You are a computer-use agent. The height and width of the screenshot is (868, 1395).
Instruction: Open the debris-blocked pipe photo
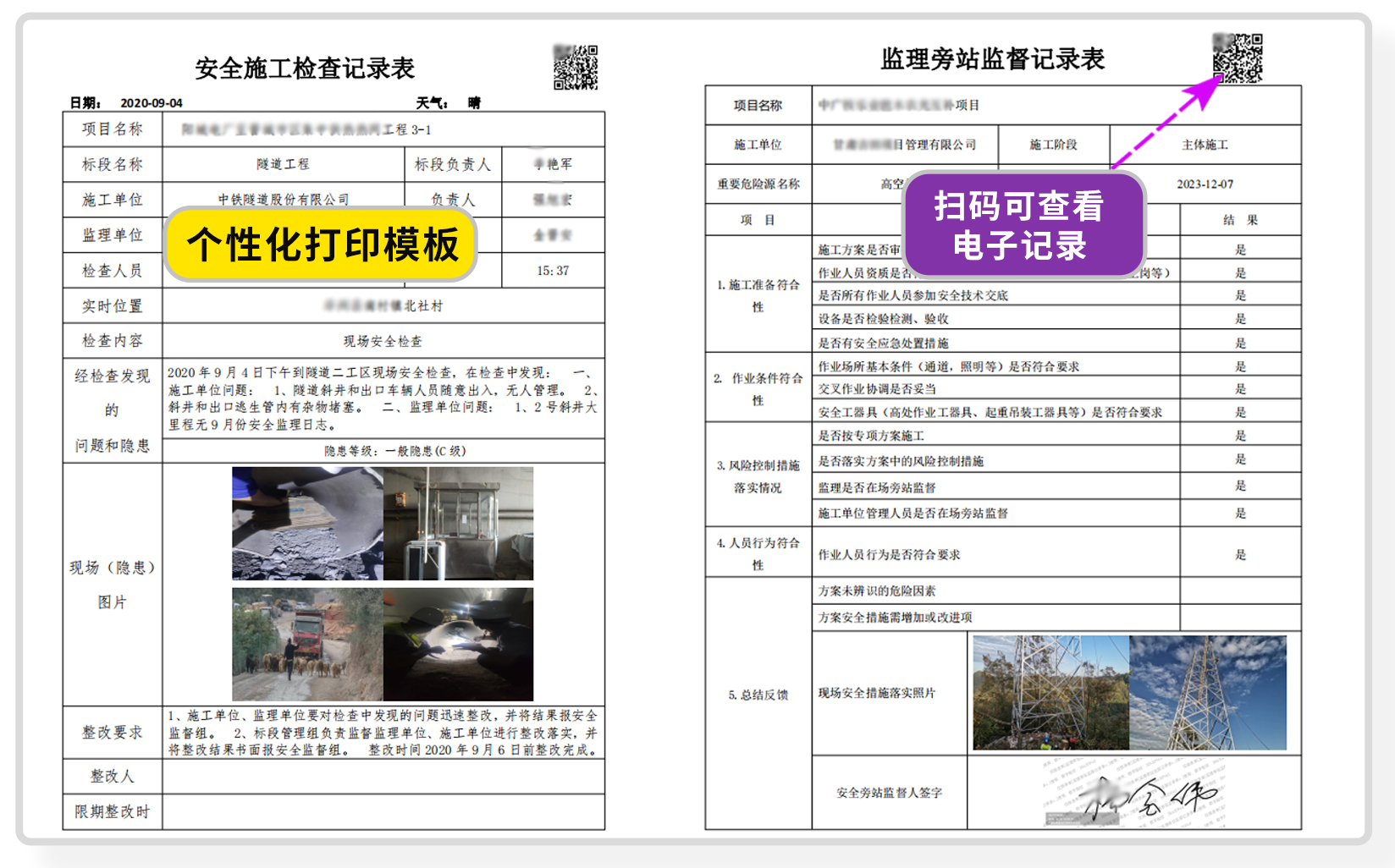pos(307,523)
